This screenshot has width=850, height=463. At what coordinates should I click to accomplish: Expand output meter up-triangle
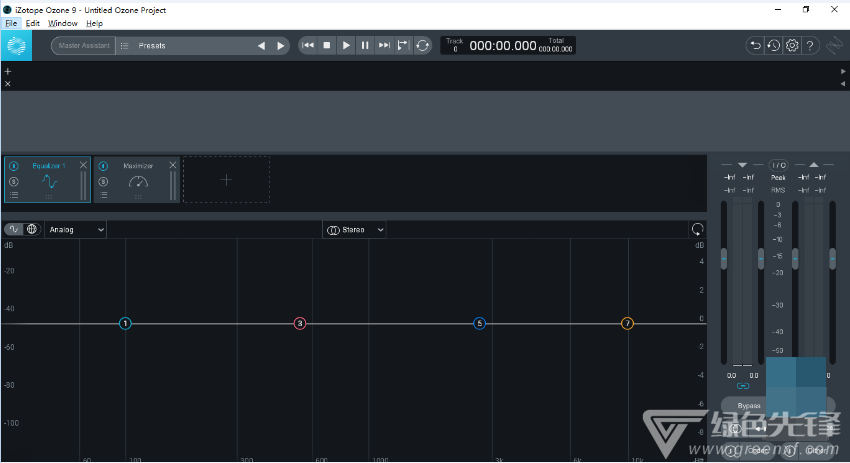pos(814,165)
